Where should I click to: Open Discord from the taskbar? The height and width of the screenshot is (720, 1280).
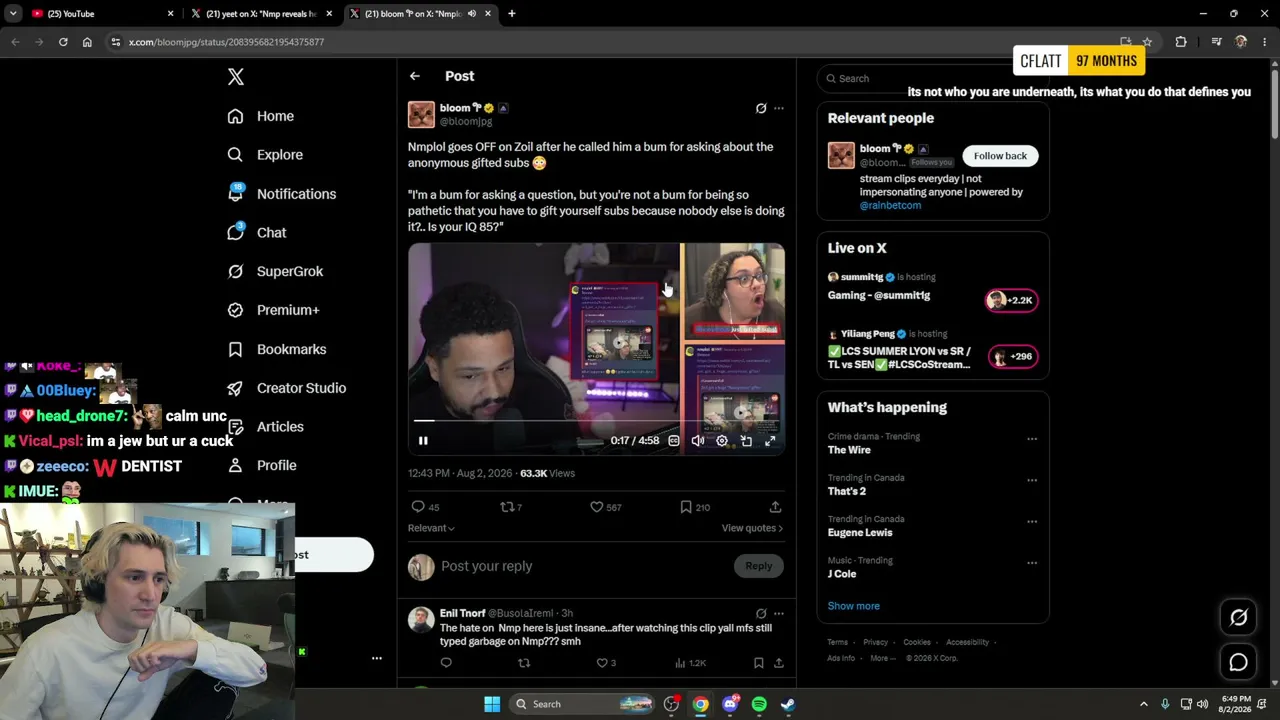click(730, 704)
